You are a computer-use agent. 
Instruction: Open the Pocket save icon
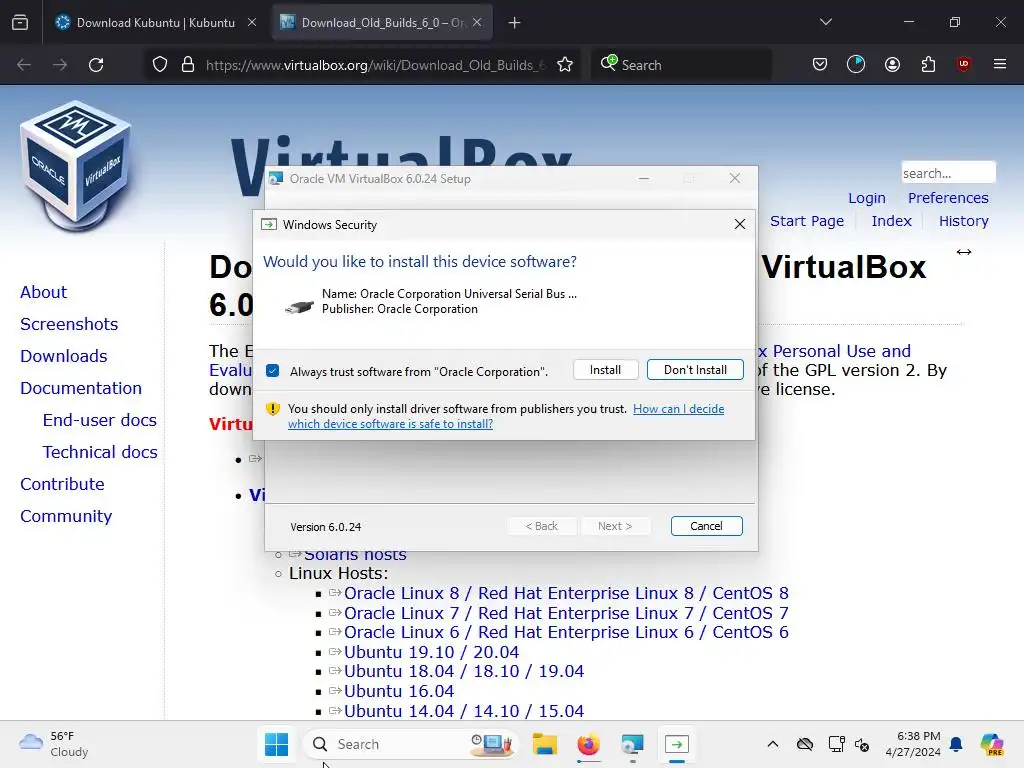click(x=820, y=64)
